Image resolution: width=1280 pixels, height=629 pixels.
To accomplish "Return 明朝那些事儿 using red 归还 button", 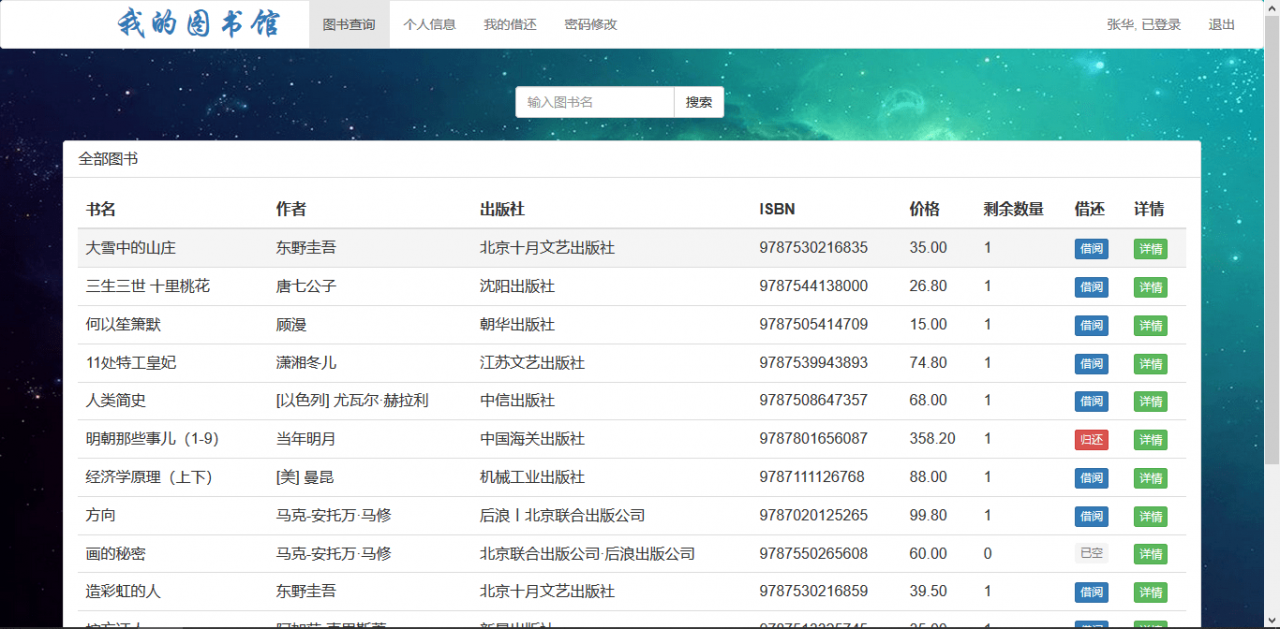I will click(x=1091, y=440).
